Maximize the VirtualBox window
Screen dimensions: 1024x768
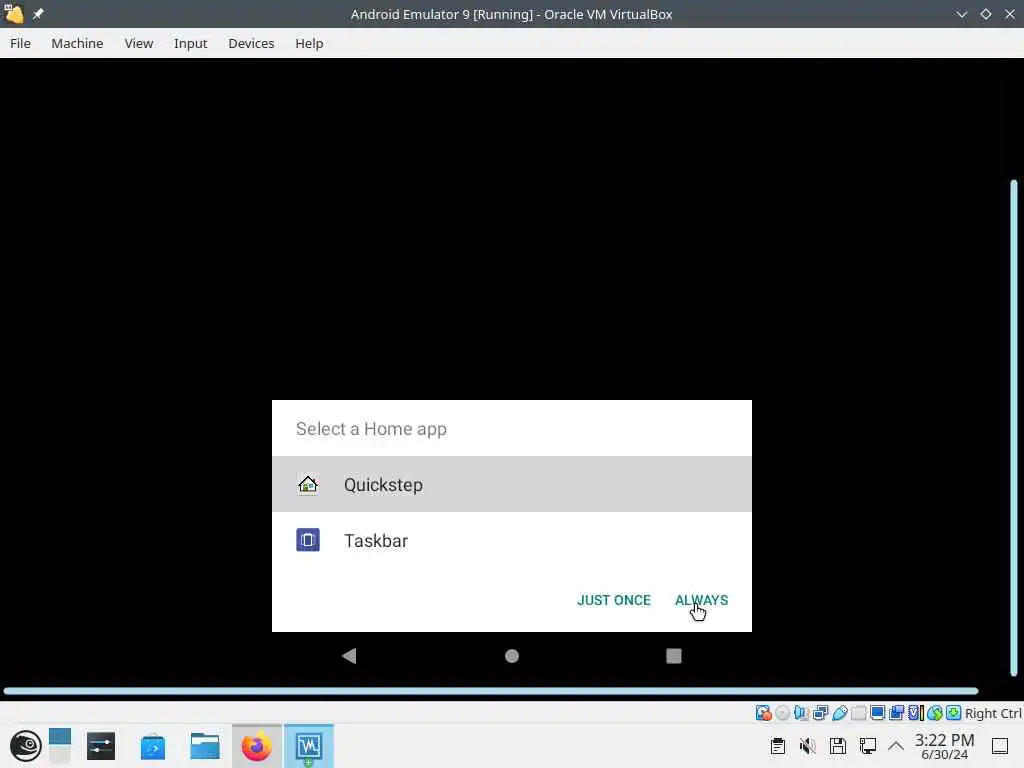[x=985, y=14]
